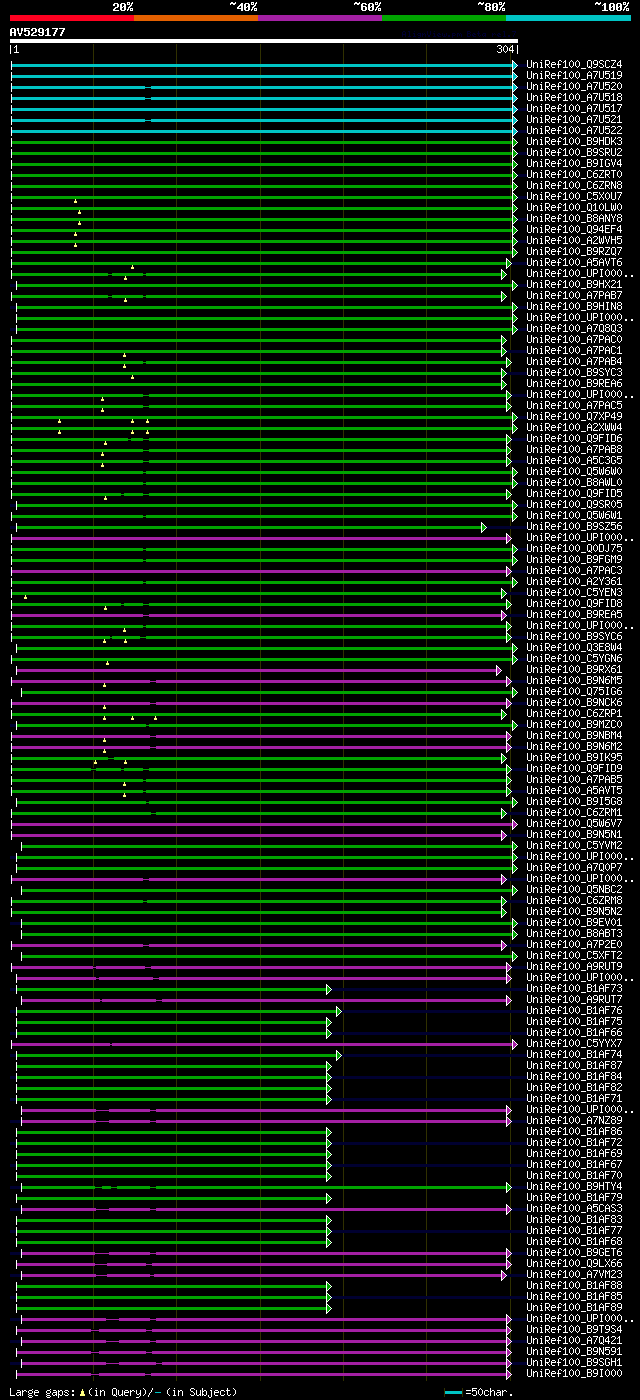Select label UniRef100_C6ZRN8

pos(574,185)
